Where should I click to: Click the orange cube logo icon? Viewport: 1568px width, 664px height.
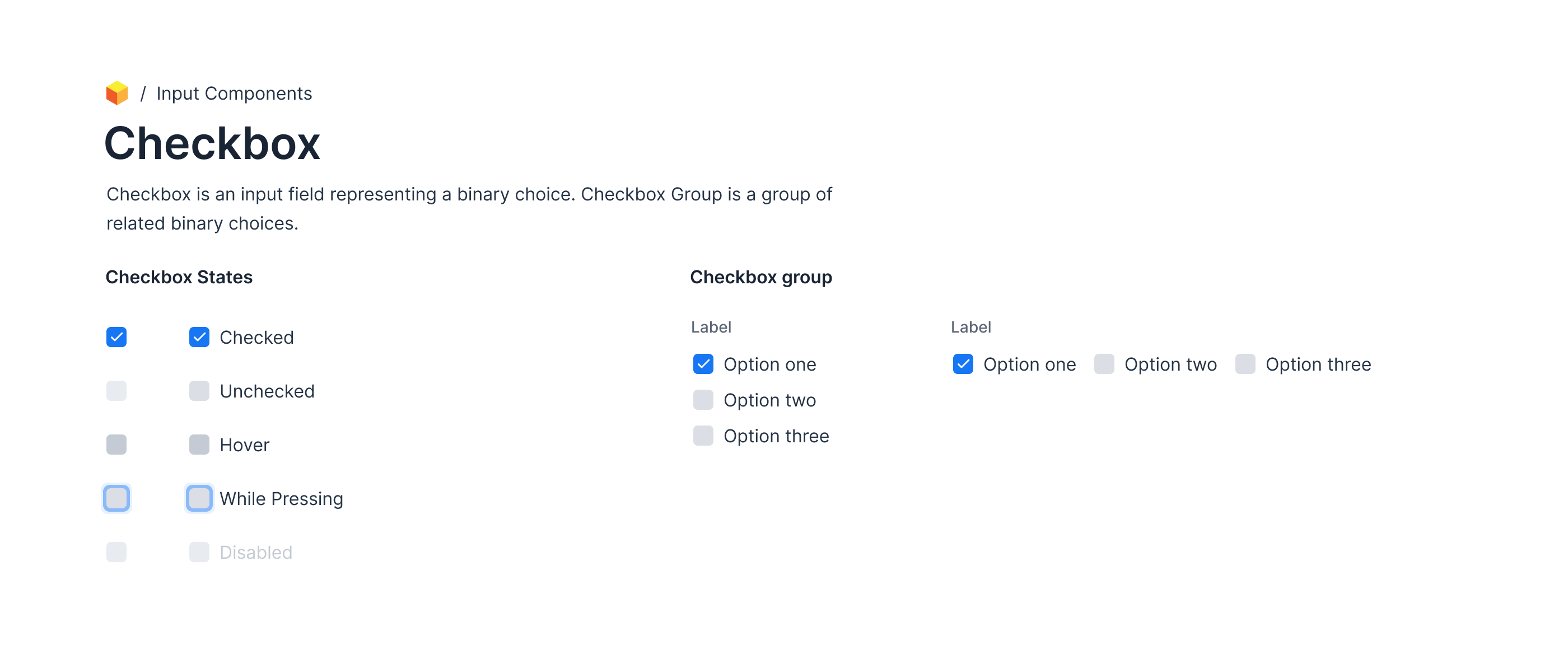pyautogui.click(x=117, y=93)
